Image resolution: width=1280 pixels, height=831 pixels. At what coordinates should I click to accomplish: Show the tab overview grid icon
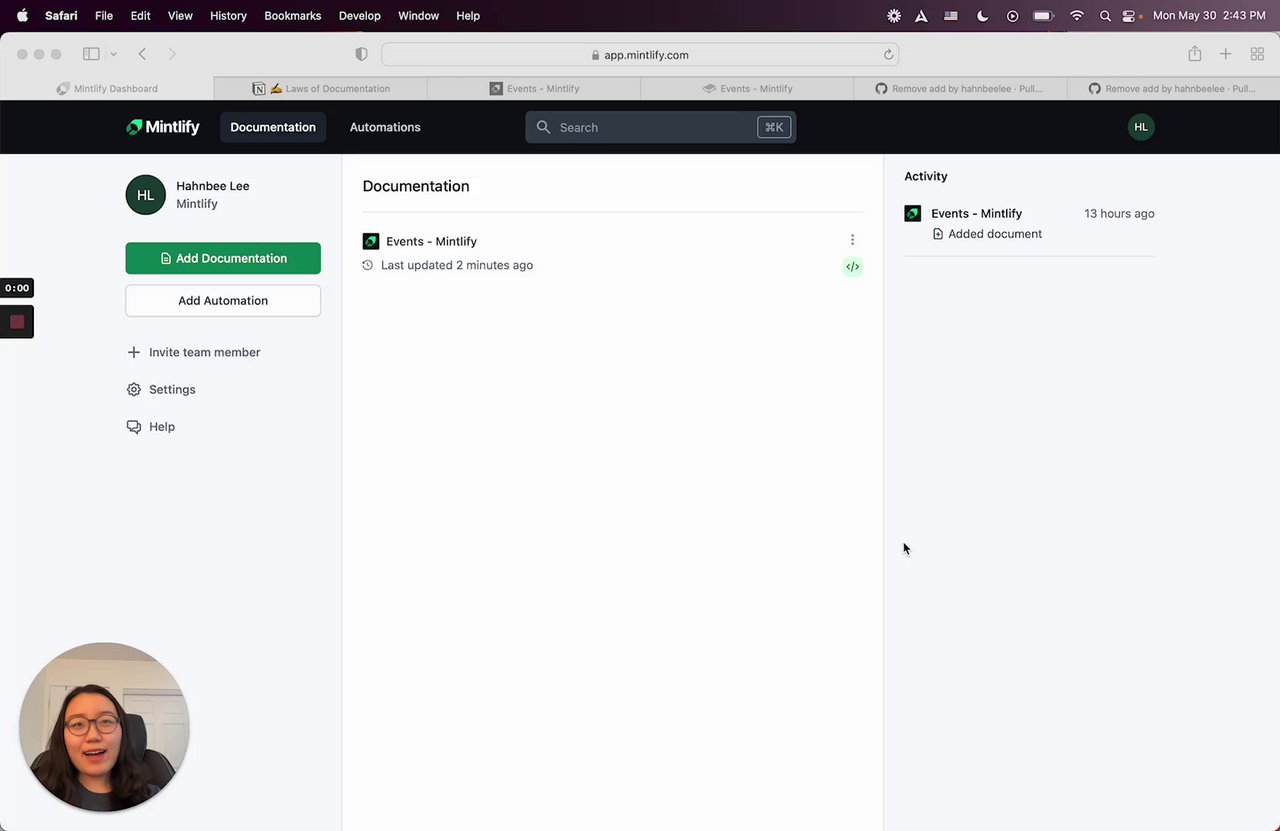[x=1257, y=54]
